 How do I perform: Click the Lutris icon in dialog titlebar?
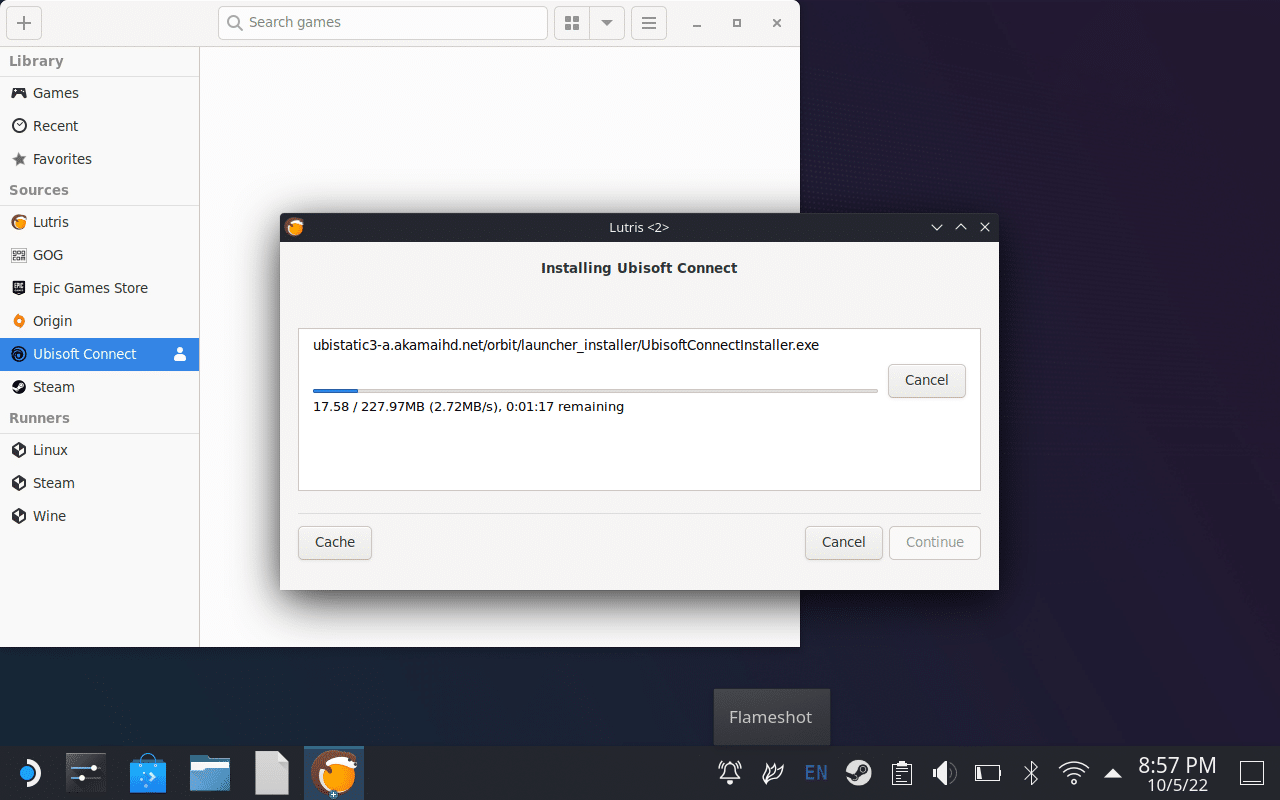pyautogui.click(x=295, y=227)
